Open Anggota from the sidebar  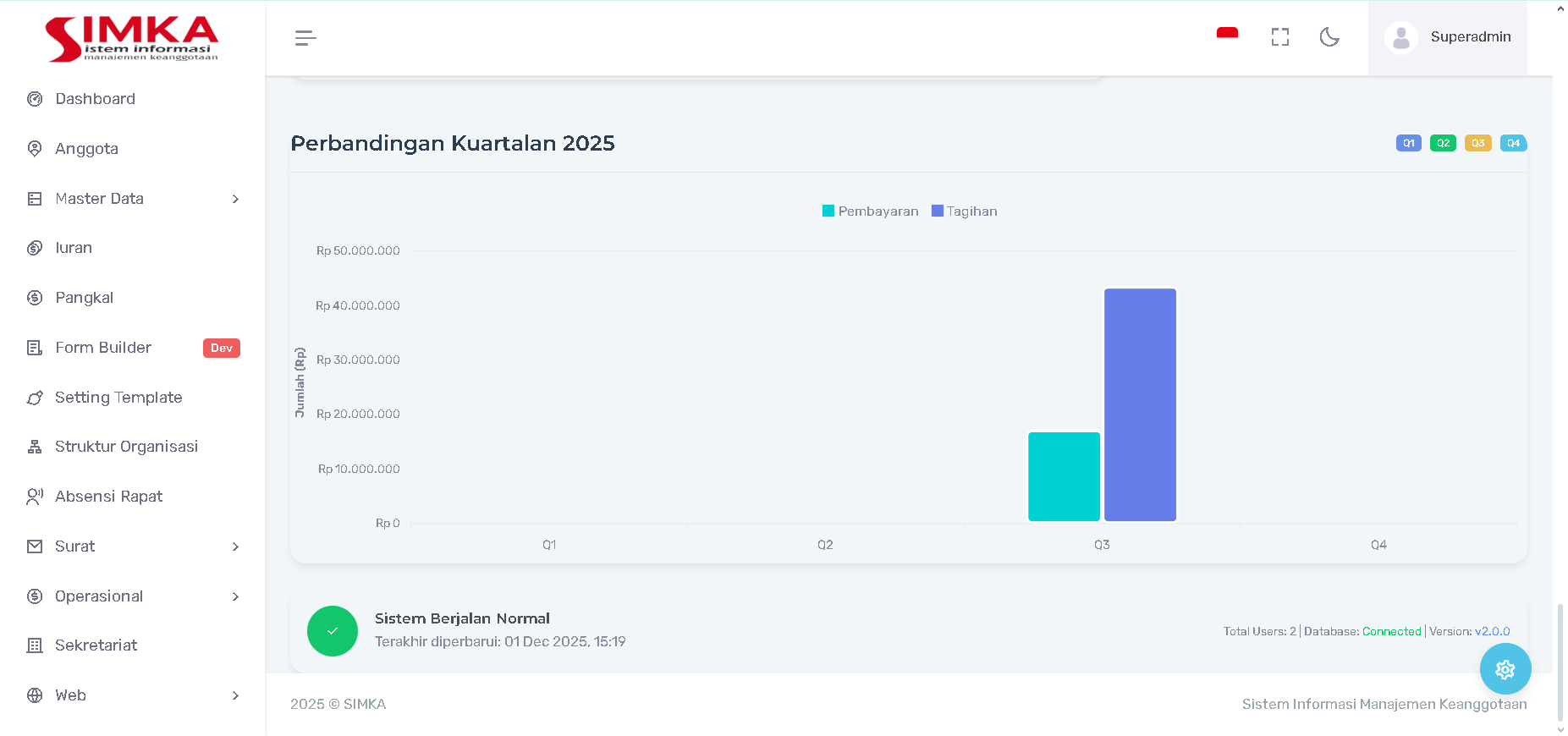(x=86, y=149)
